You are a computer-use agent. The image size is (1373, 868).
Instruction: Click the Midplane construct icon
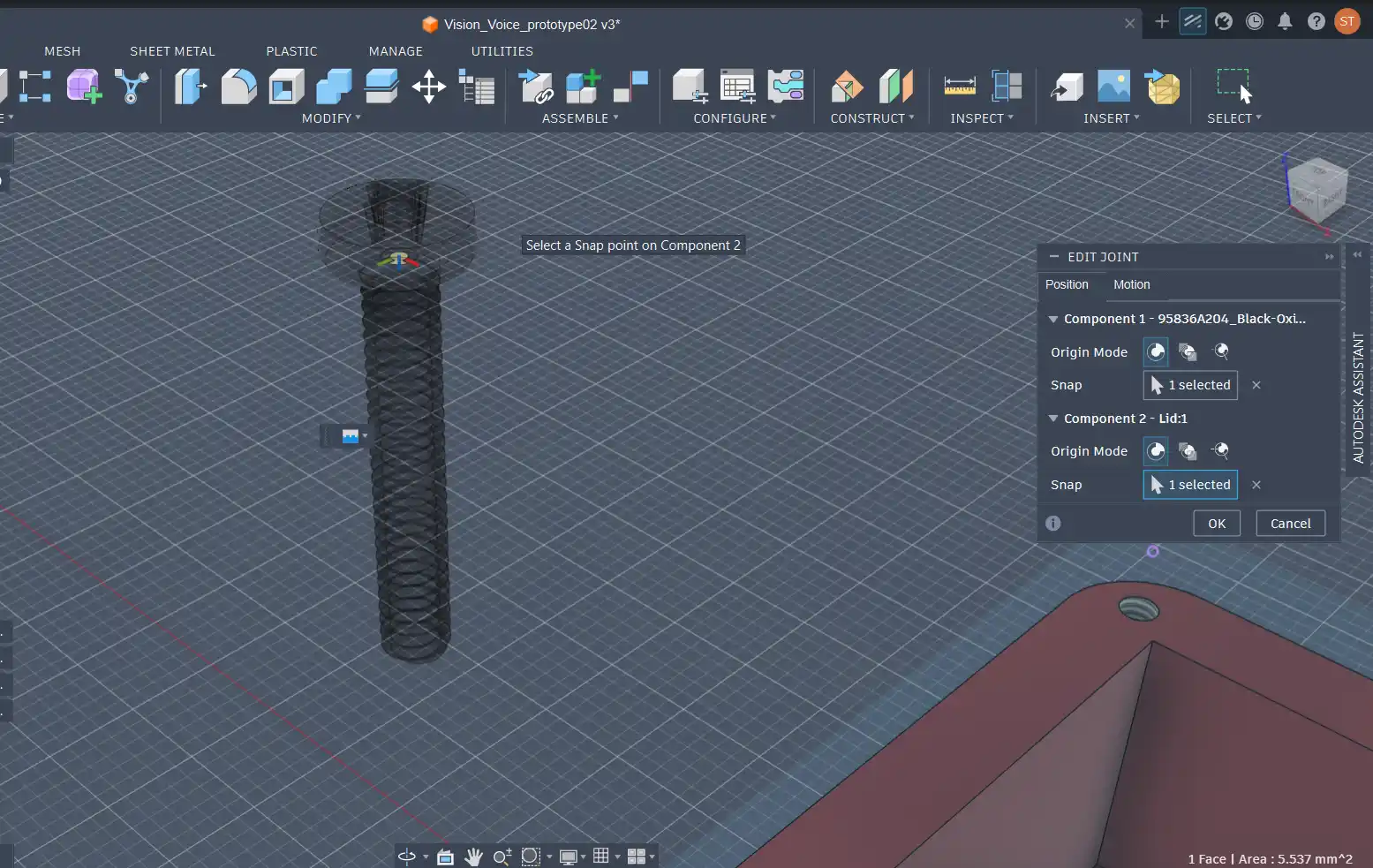pyautogui.click(x=895, y=87)
